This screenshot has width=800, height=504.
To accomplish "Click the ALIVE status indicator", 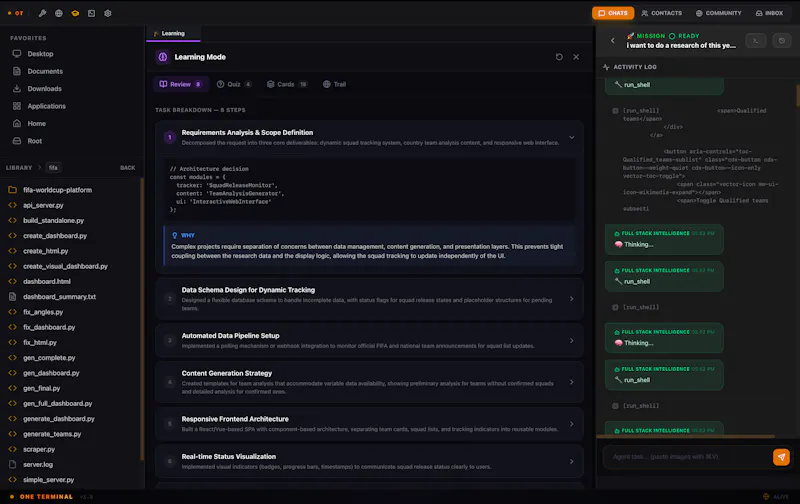I will (776, 497).
